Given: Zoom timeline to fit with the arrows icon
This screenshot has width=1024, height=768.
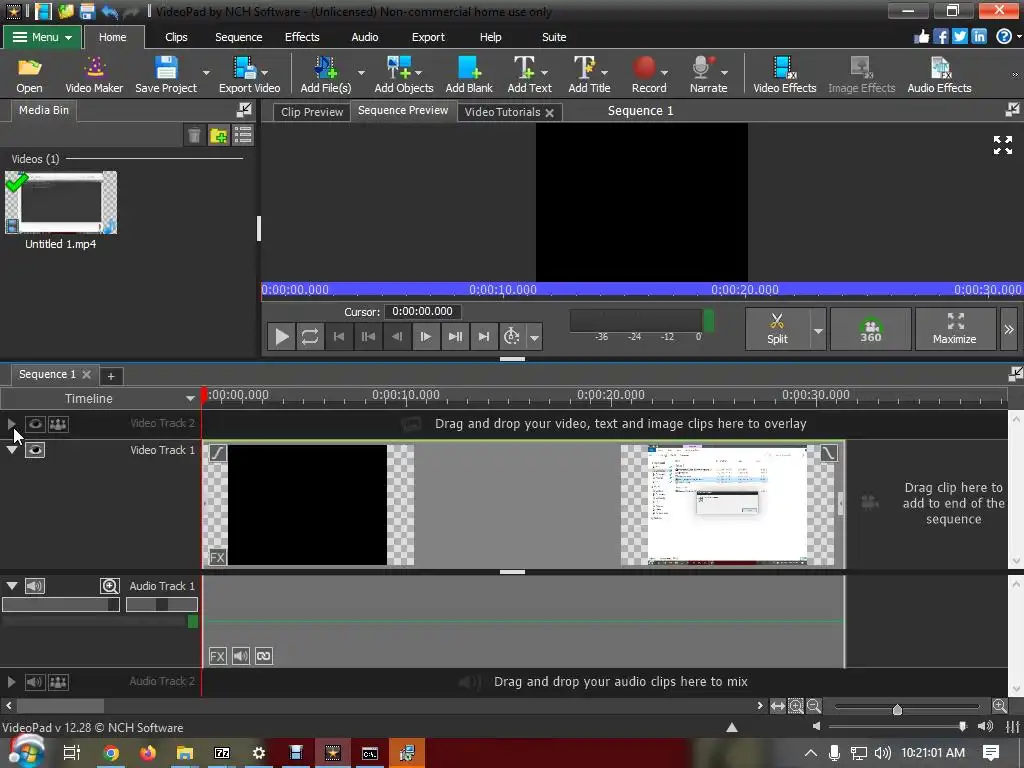Looking at the screenshot, I should [x=777, y=706].
